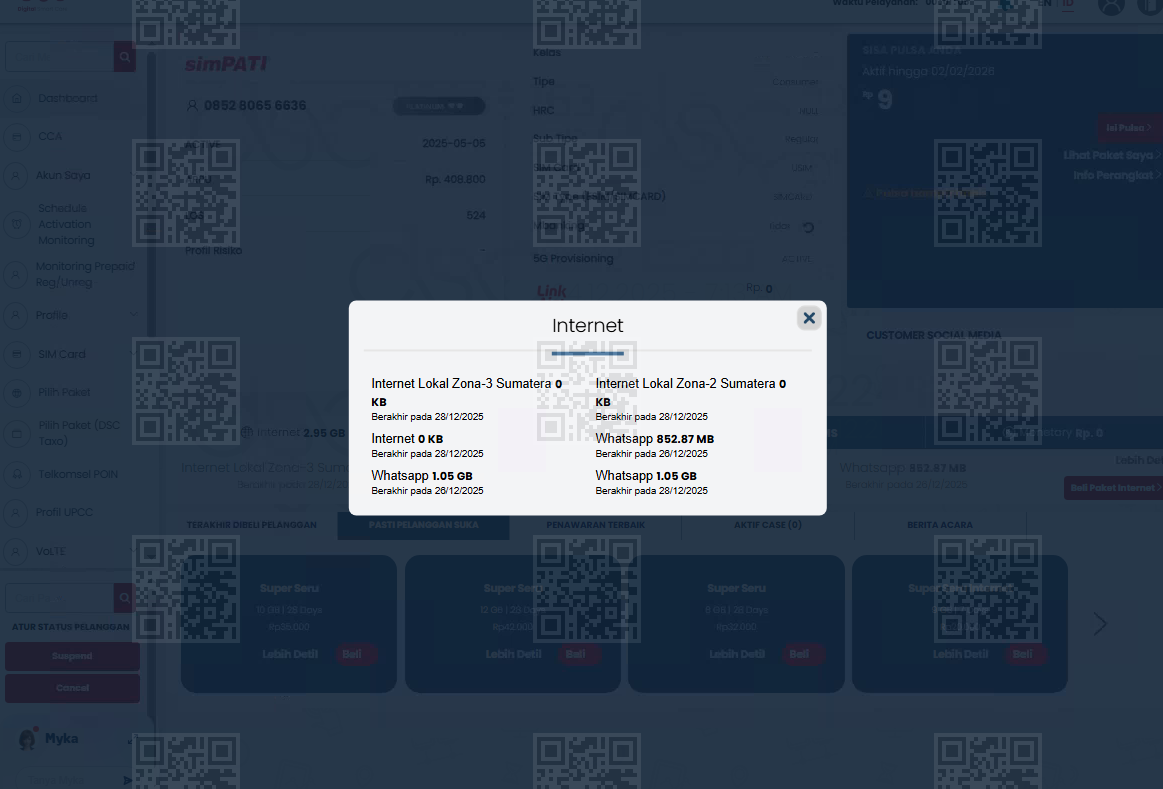Open the user profile avatar in header
Image resolution: width=1163 pixels, height=789 pixels.
[1111, 6]
